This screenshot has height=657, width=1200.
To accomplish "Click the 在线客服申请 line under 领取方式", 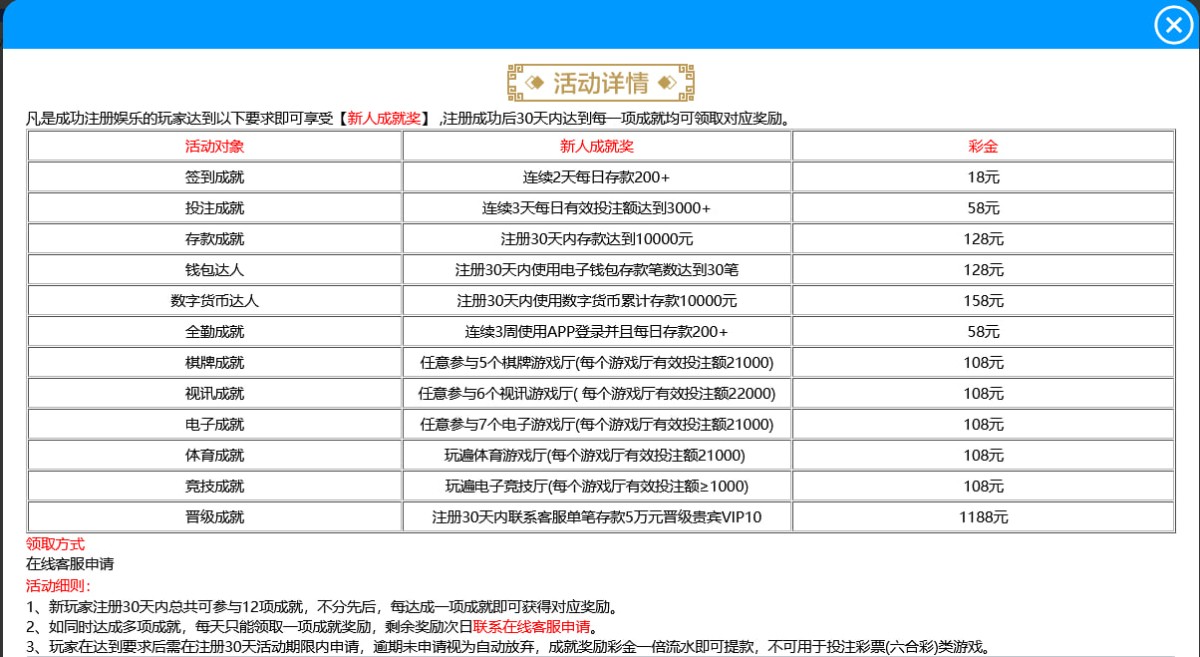I will click(70, 564).
